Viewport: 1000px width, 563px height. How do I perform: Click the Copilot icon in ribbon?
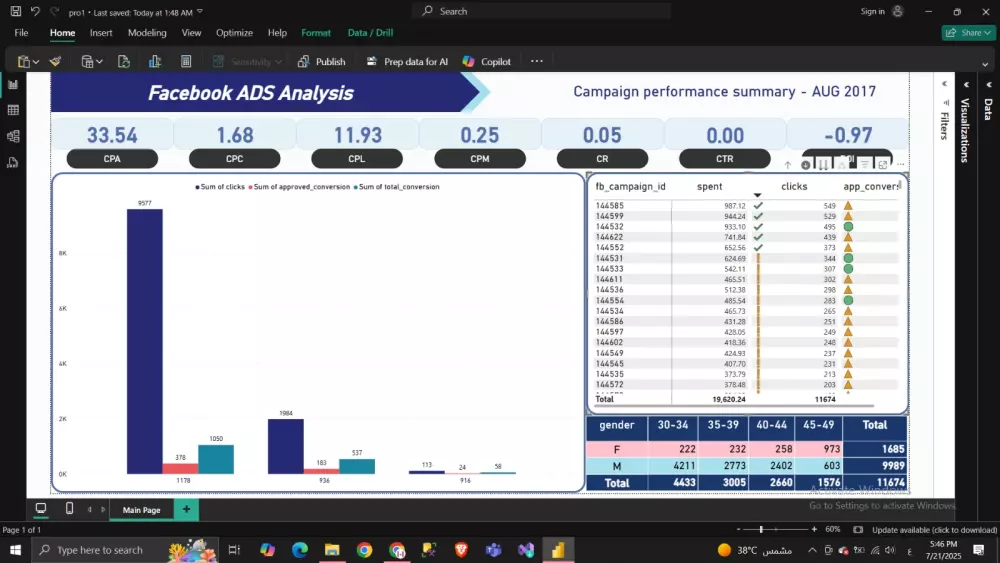click(x=469, y=61)
